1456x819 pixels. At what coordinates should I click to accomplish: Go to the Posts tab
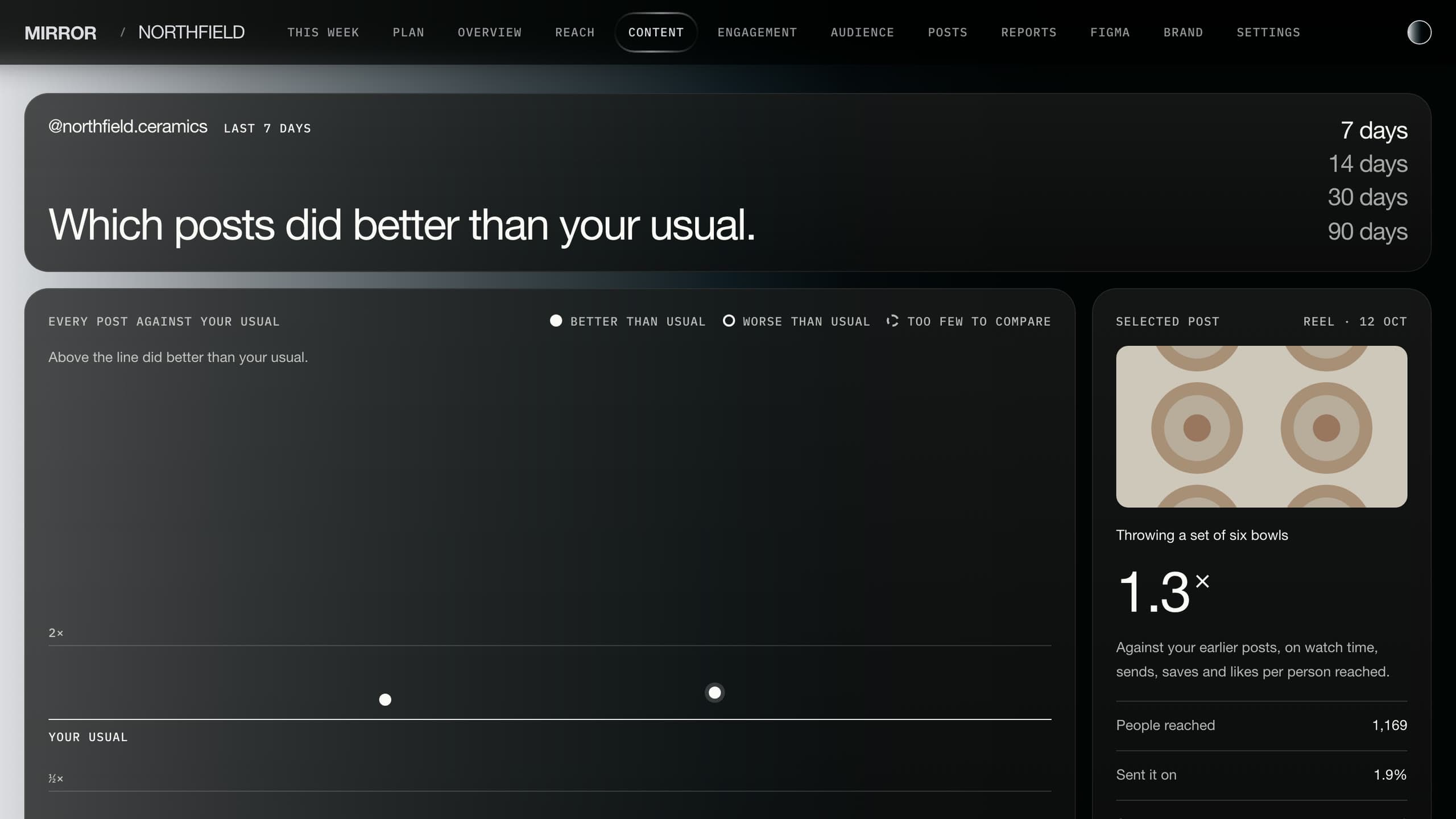[948, 32]
